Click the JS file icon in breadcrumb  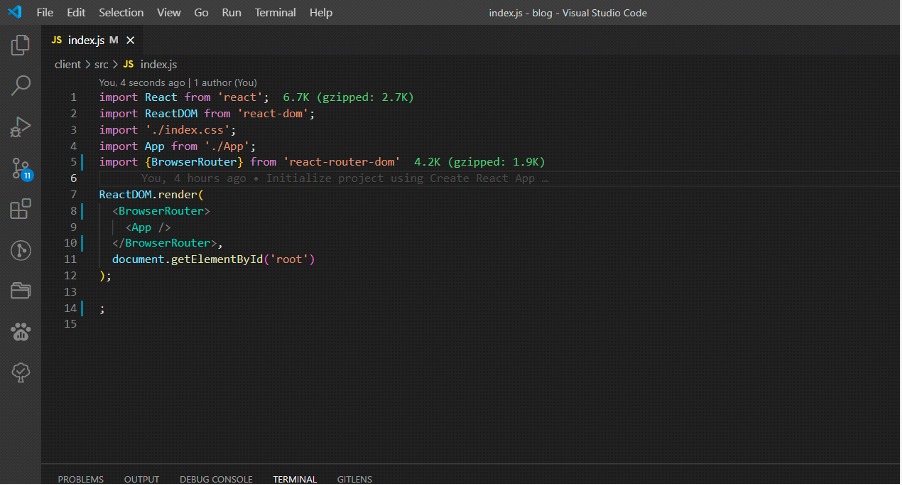(128, 64)
